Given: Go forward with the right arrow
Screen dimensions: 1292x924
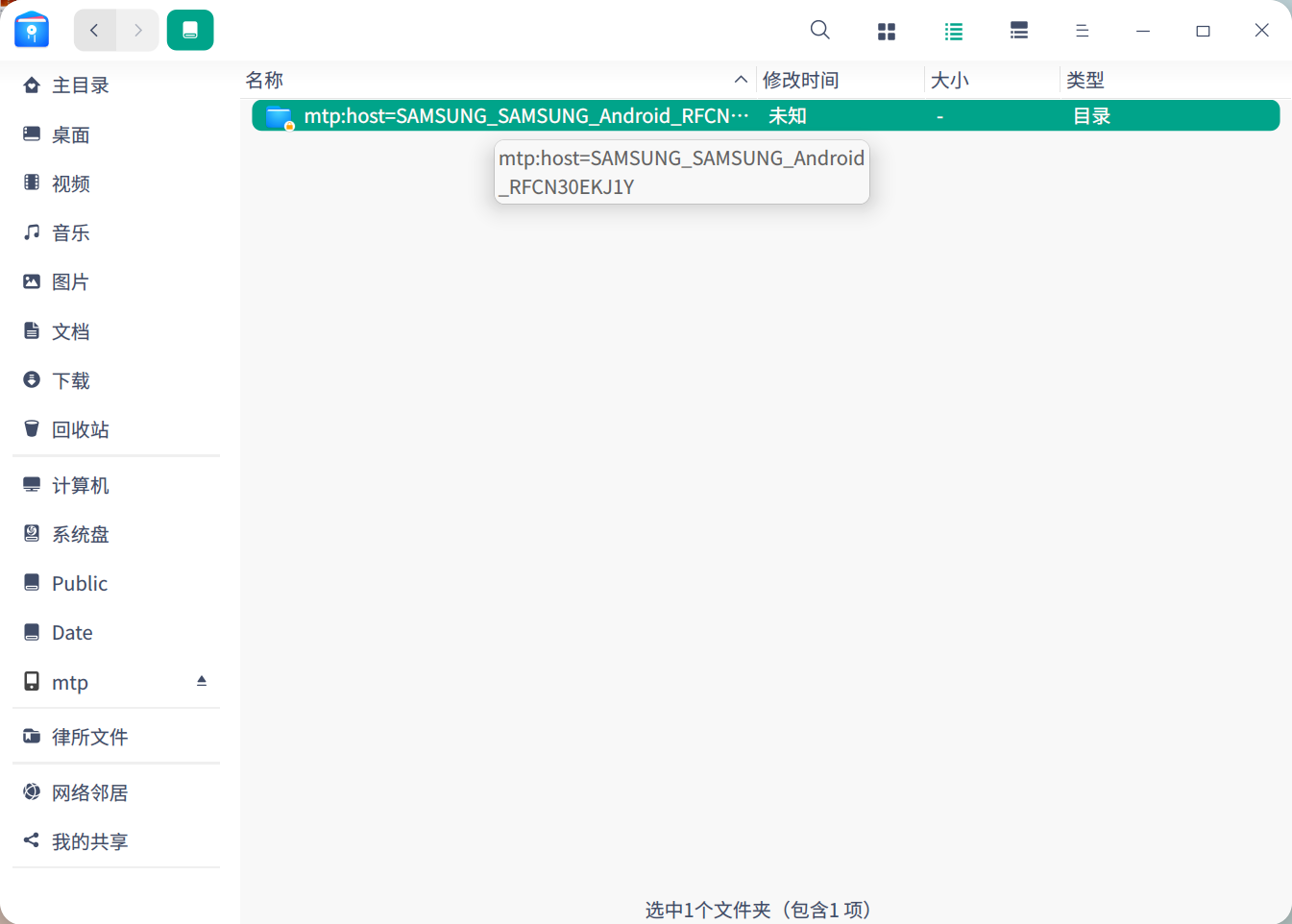Looking at the screenshot, I should (138, 31).
